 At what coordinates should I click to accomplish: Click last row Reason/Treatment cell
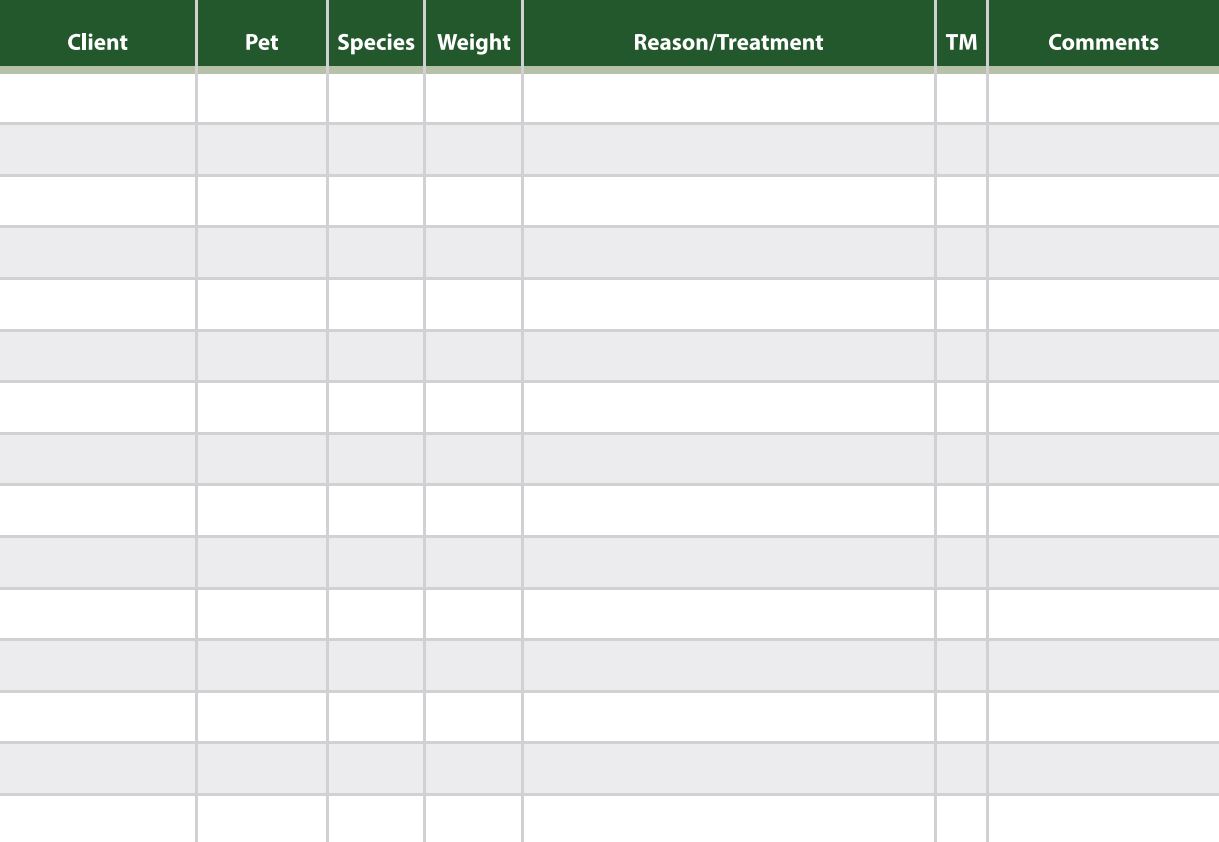tap(729, 819)
